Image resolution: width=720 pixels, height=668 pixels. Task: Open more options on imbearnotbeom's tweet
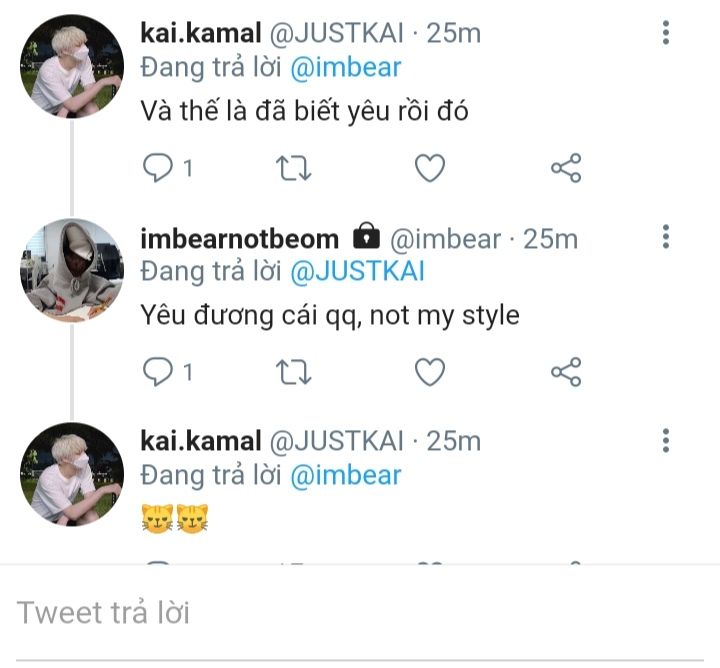point(666,237)
